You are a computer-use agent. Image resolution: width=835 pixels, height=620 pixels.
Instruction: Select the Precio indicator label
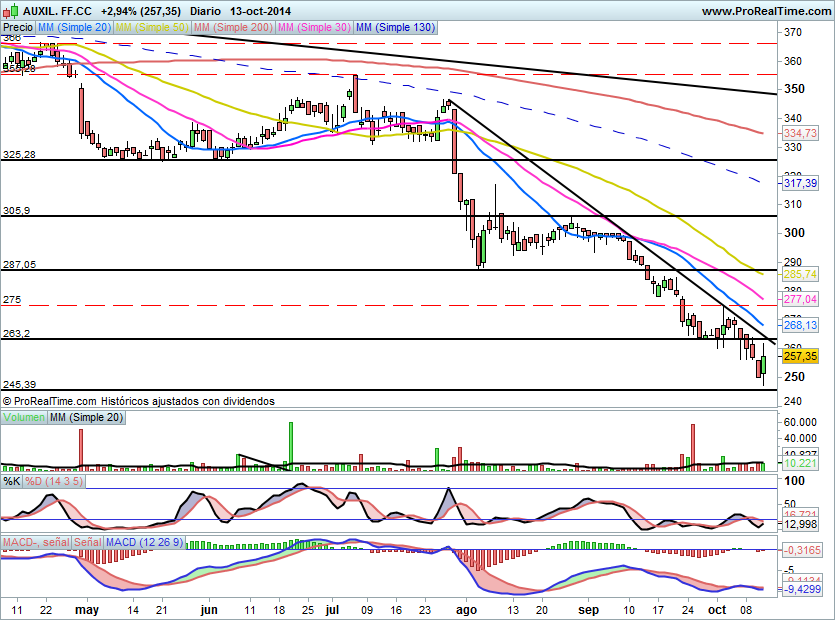(x=18, y=28)
